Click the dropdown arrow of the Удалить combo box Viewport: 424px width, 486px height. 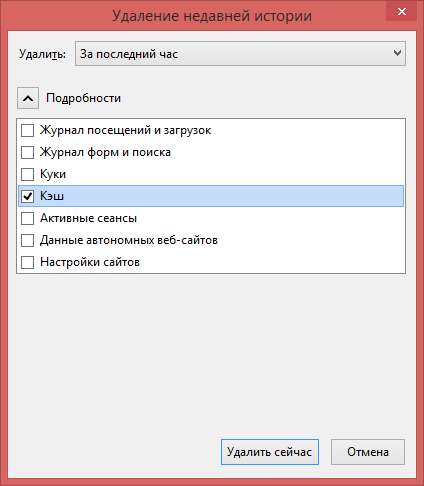(x=397, y=53)
